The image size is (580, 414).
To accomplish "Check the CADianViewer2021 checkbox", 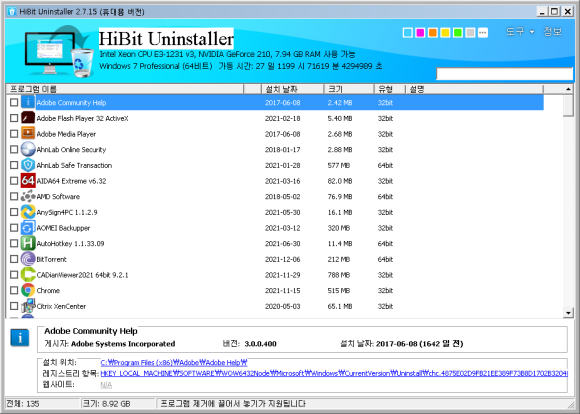I will [x=14, y=275].
